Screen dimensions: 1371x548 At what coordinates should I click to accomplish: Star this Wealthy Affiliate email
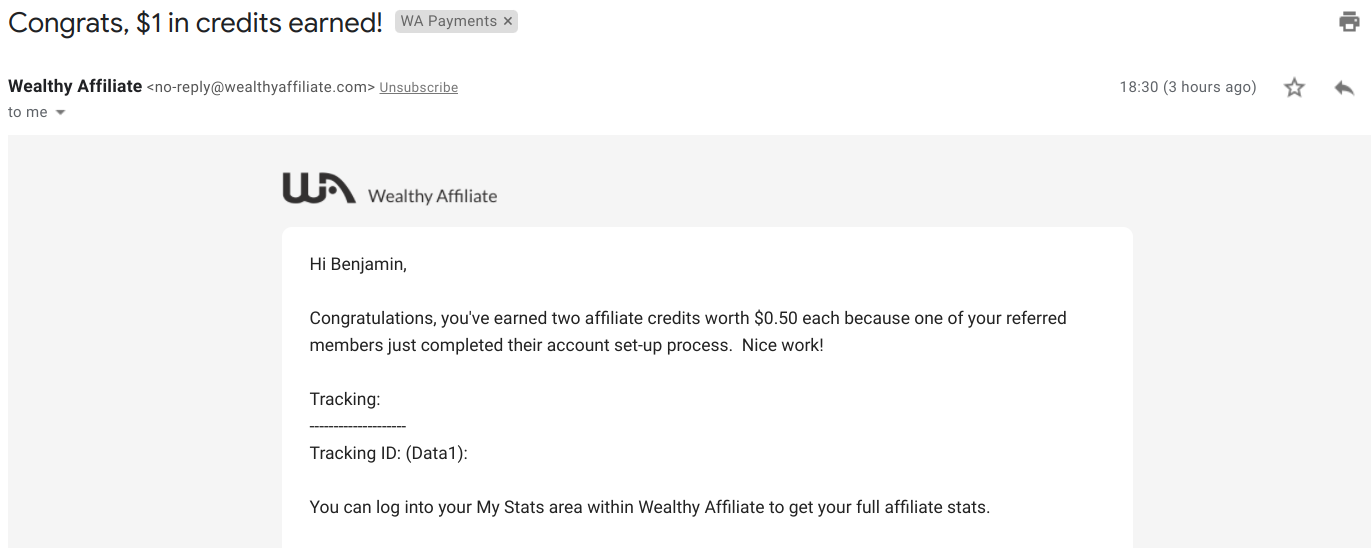[x=1295, y=88]
